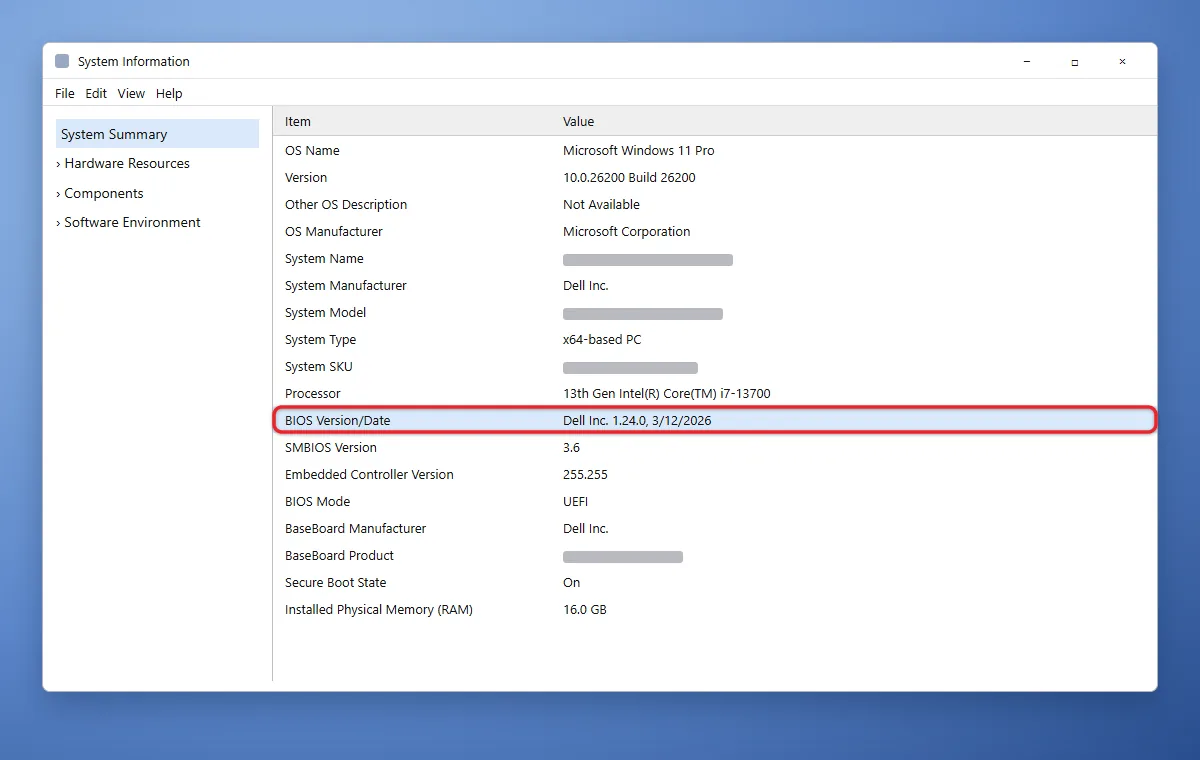Close the System Information window
Image resolution: width=1200 pixels, height=760 pixels.
(1123, 61)
